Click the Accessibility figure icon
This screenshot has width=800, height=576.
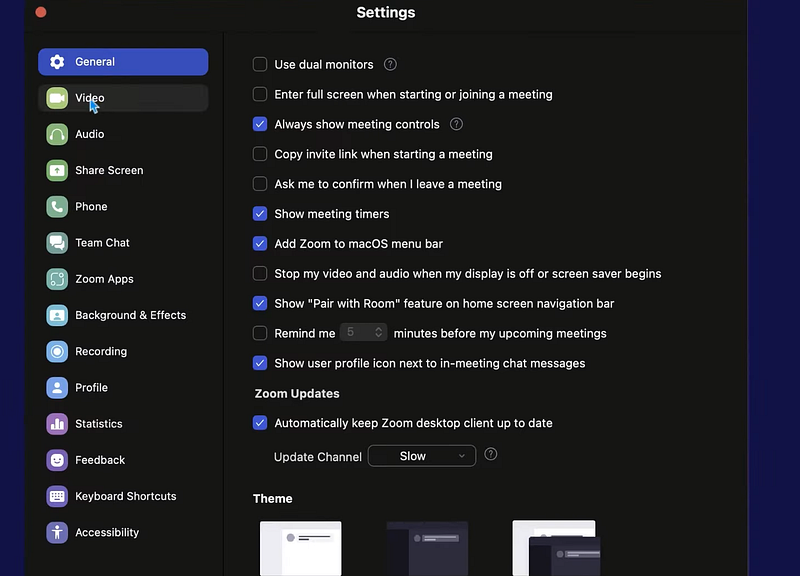(57, 533)
